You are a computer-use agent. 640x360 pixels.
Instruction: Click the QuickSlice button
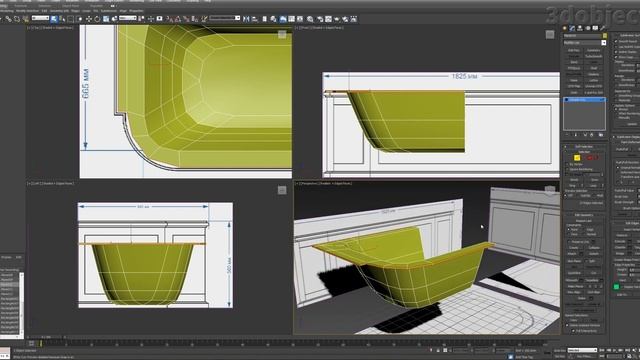[x=574, y=273]
